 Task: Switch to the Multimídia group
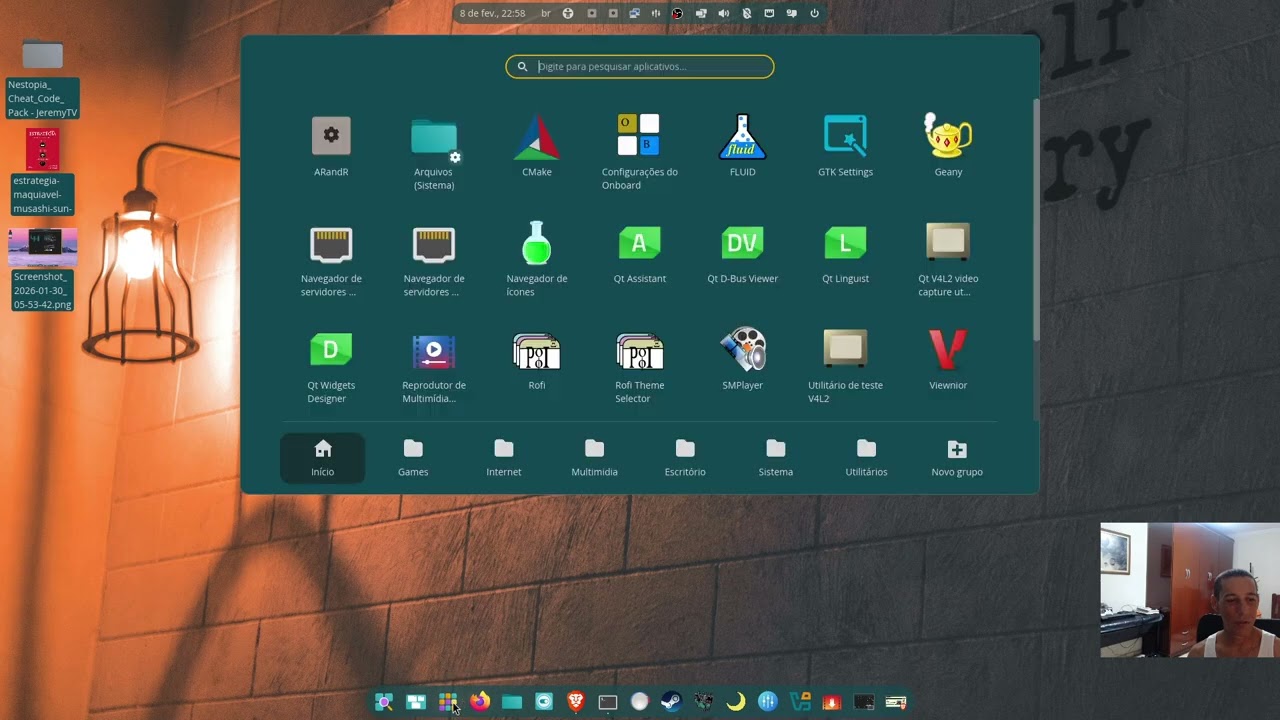tap(594, 458)
